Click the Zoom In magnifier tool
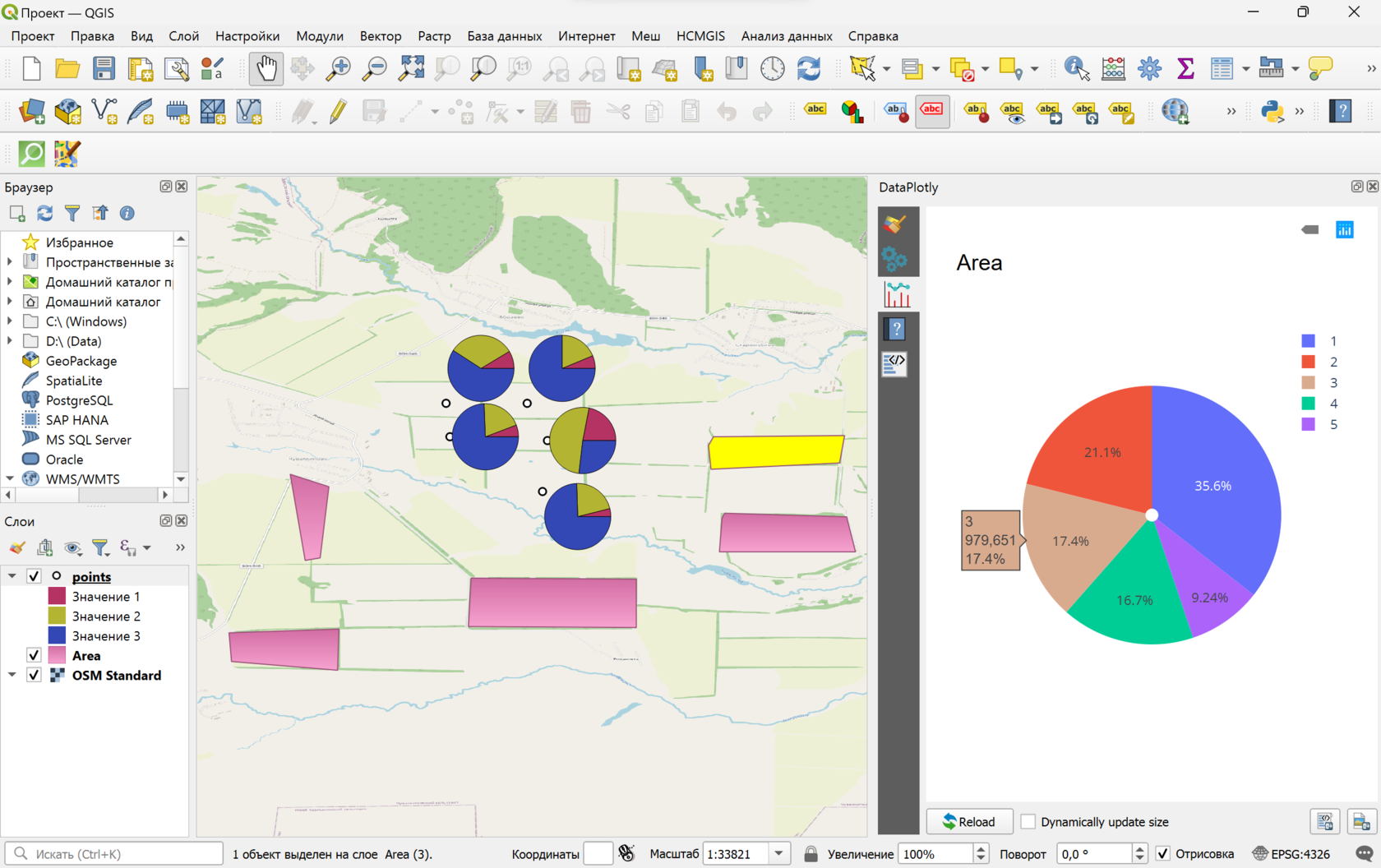The image size is (1381, 868). [338, 69]
